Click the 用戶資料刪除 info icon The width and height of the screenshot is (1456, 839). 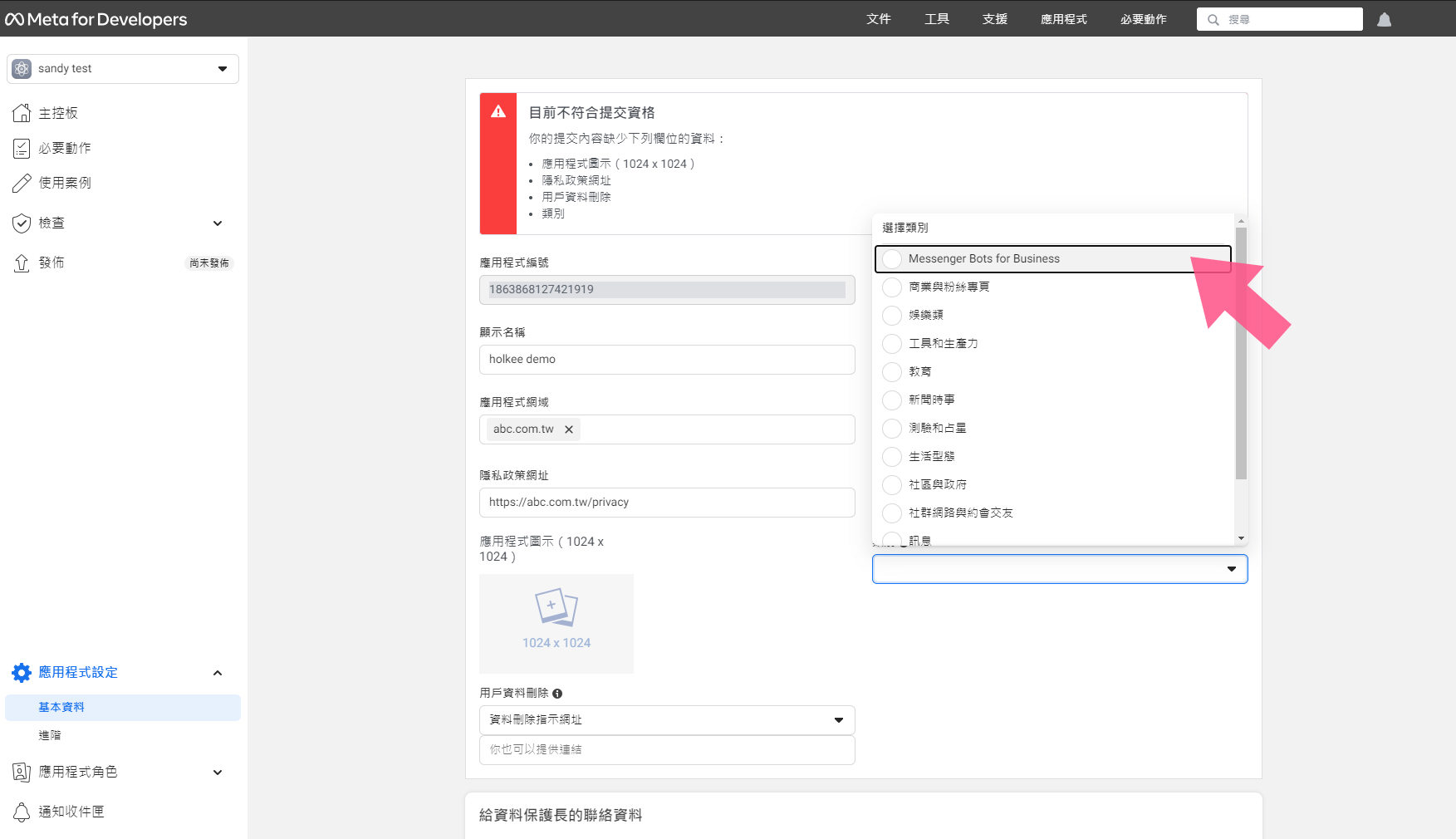click(557, 694)
